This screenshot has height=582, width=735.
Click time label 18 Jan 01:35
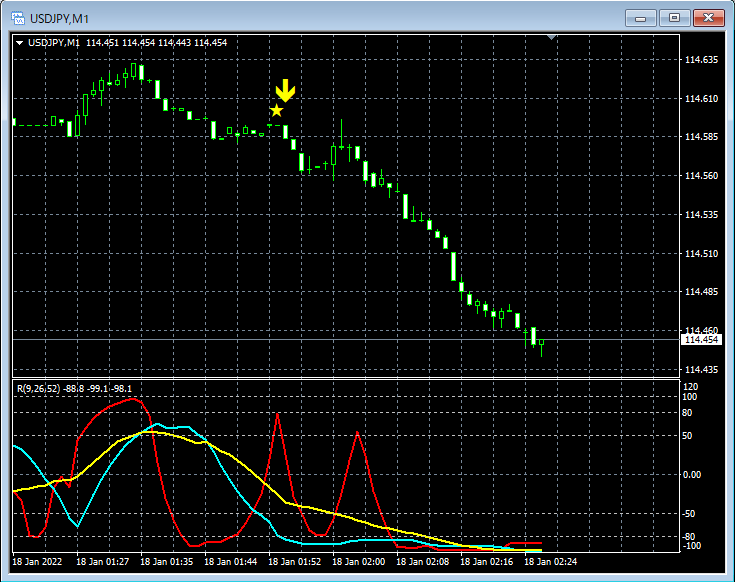(166, 561)
